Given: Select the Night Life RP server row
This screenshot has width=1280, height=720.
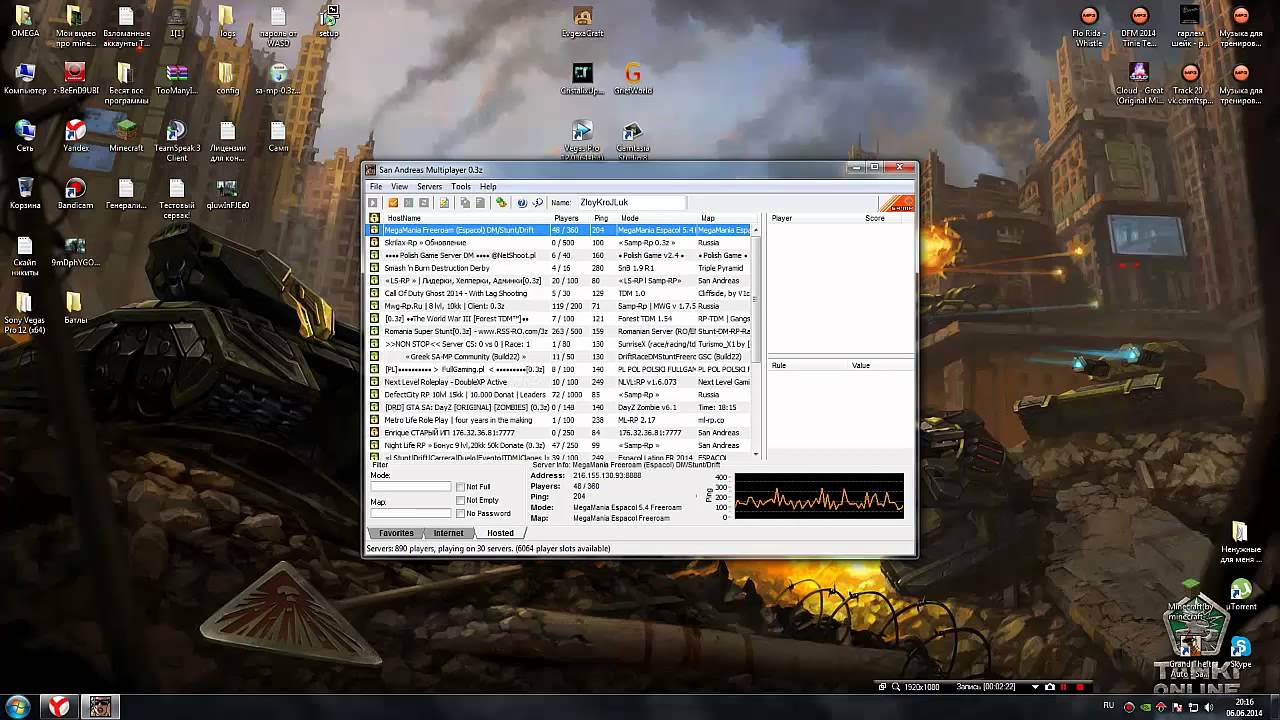Looking at the screenshot, I should tap(560, 445).
